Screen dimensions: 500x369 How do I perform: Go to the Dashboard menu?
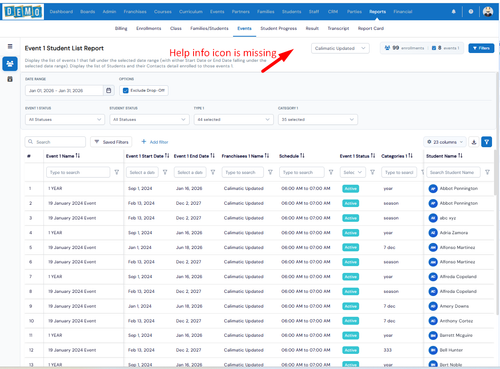(x=61, y=12)
